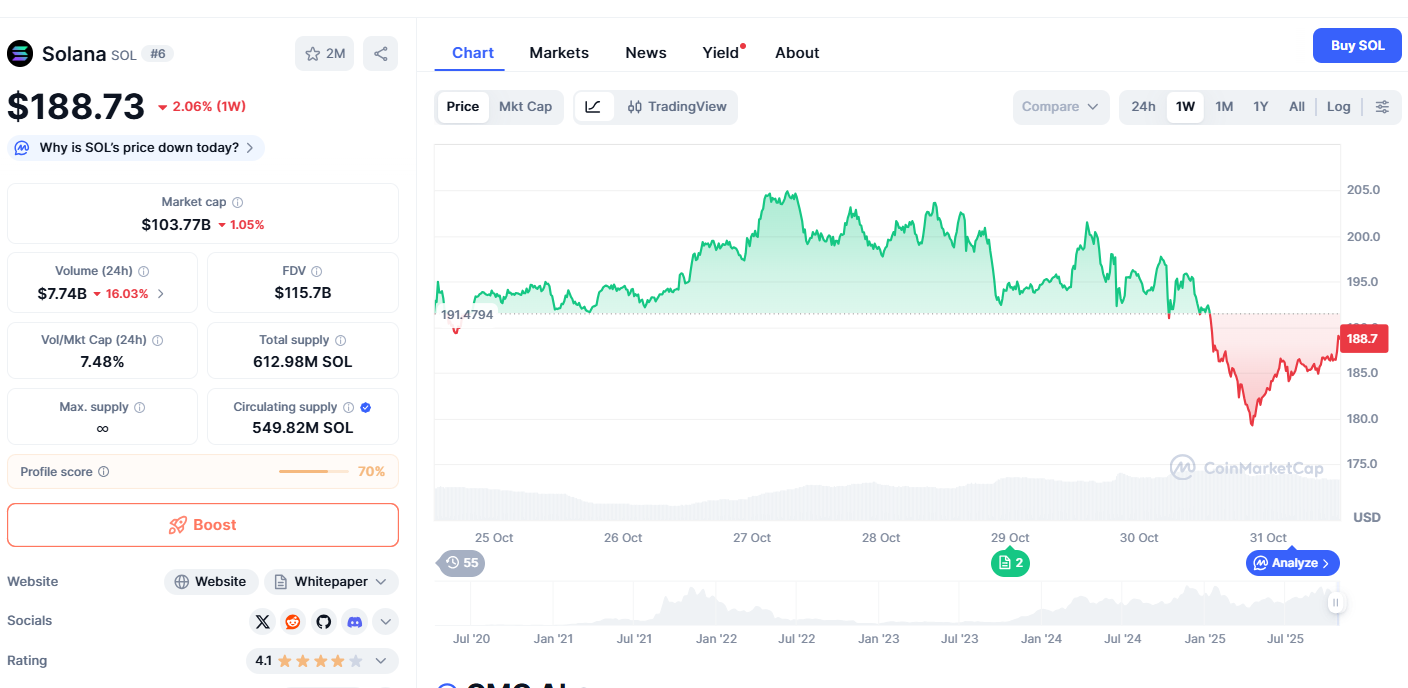Click the Buy SOL button
This screenshot has width=1408, height=688.
pos(1357,46)
